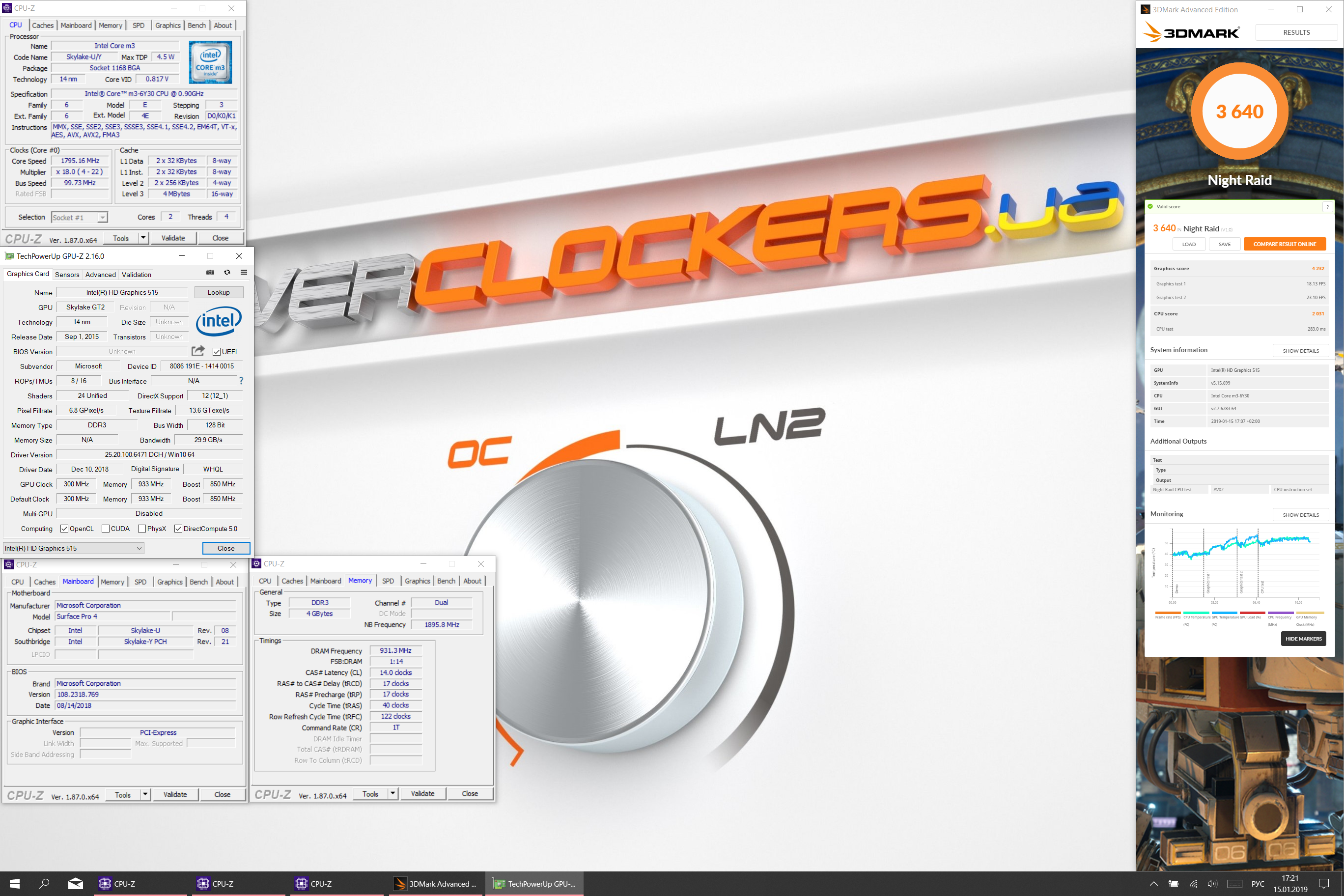Click Close button in GPU-Z window
Screen dimensions: 1344x896
click(225, 548)
